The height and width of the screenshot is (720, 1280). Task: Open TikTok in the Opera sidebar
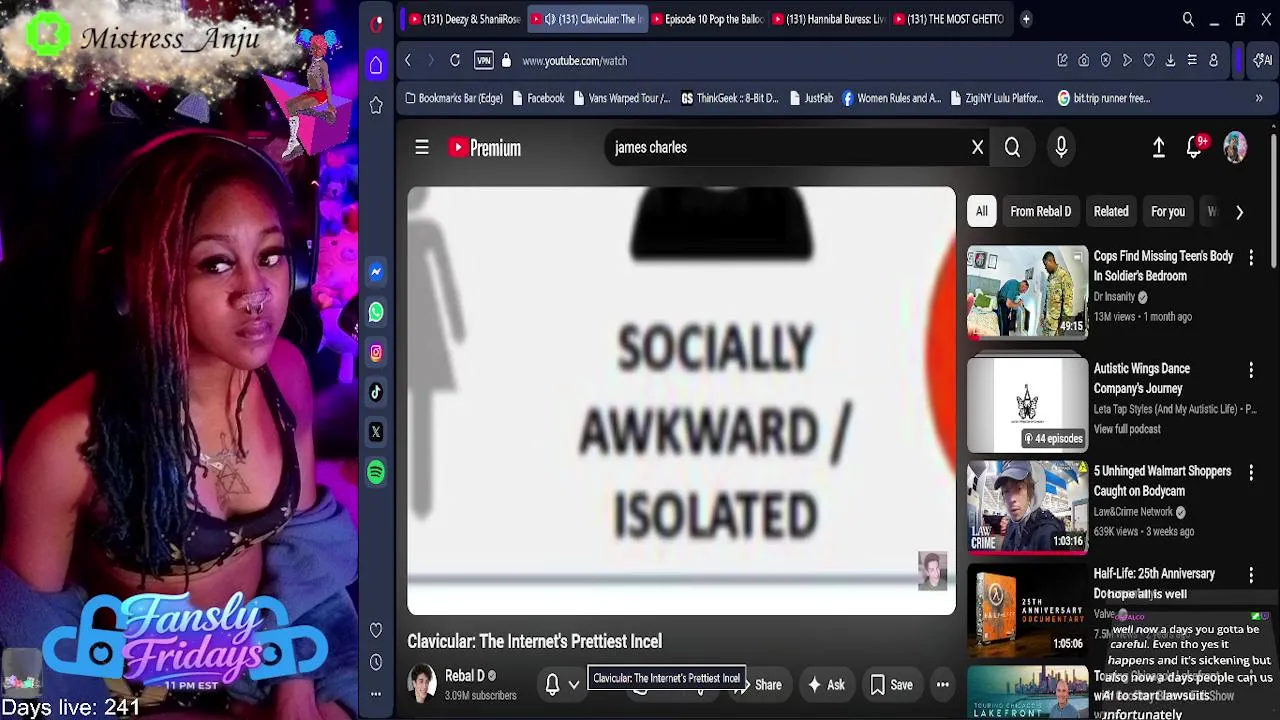[x=376, y=392]
